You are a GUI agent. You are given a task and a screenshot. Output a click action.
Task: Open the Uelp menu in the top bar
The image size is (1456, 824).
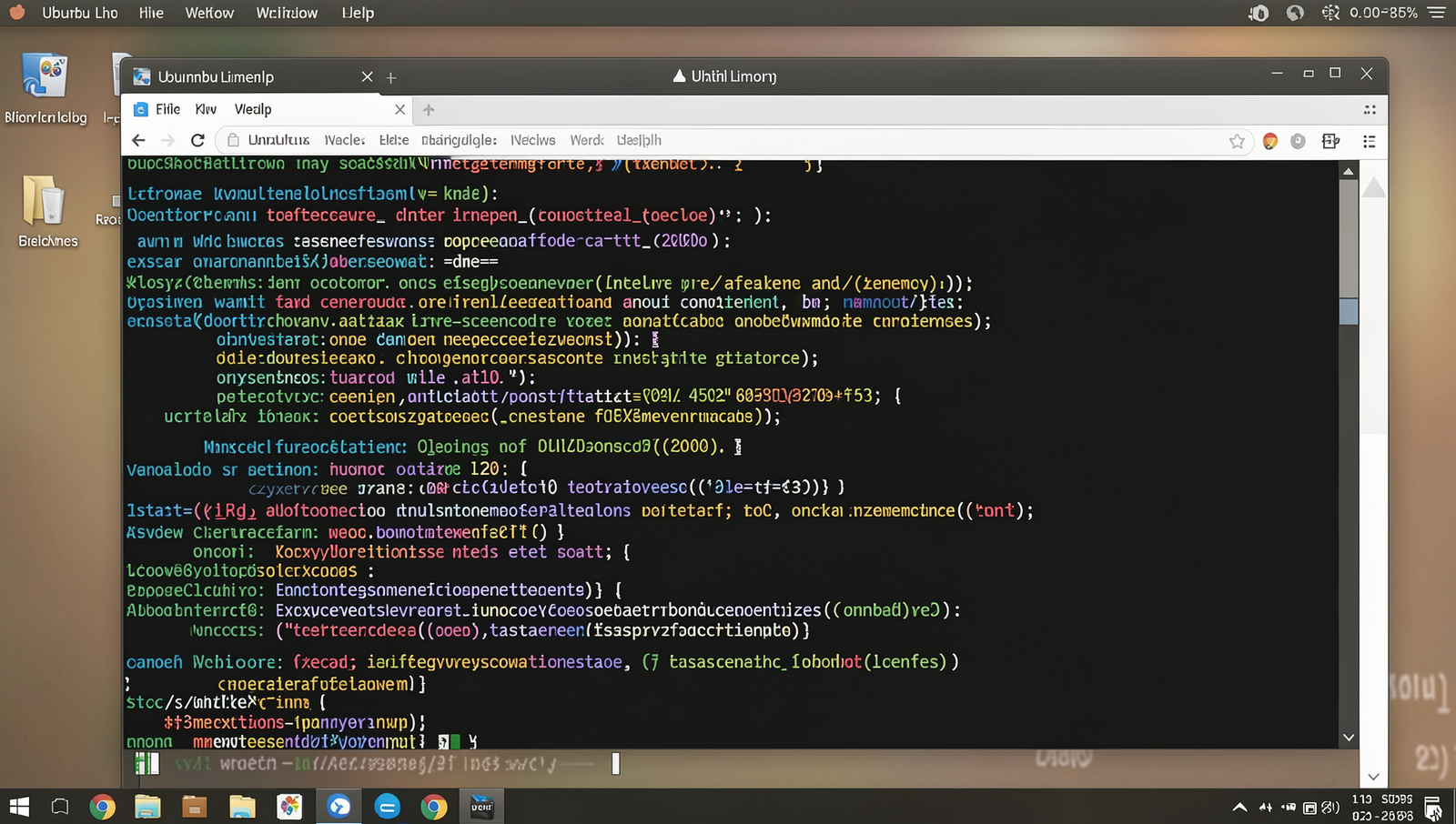(x=358, y=13)
